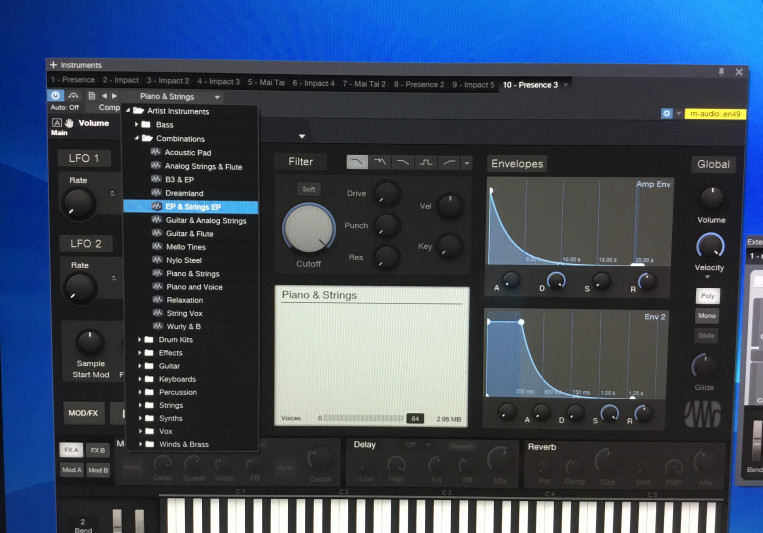Go to next preset arrow
Viewport: 763px width, 533px height.
point(114,96)
